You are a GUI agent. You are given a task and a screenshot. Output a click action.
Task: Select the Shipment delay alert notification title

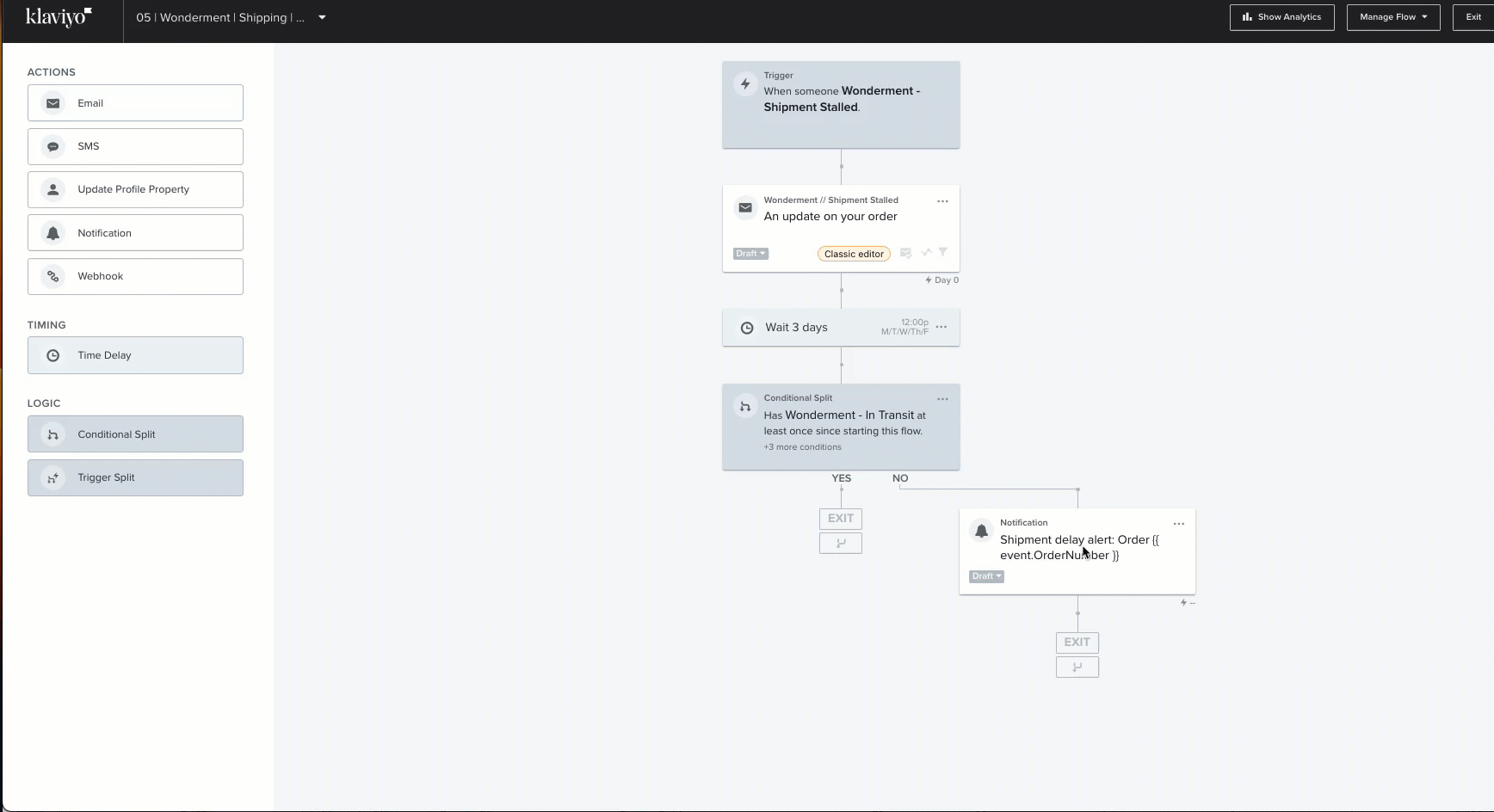click(x=1079, y=548)
